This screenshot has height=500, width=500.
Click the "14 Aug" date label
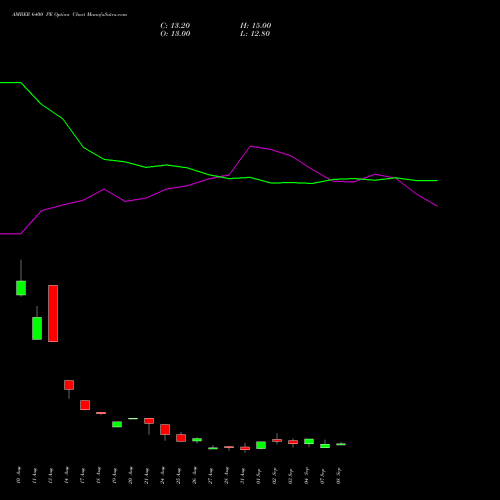click(x=66, y=475)
